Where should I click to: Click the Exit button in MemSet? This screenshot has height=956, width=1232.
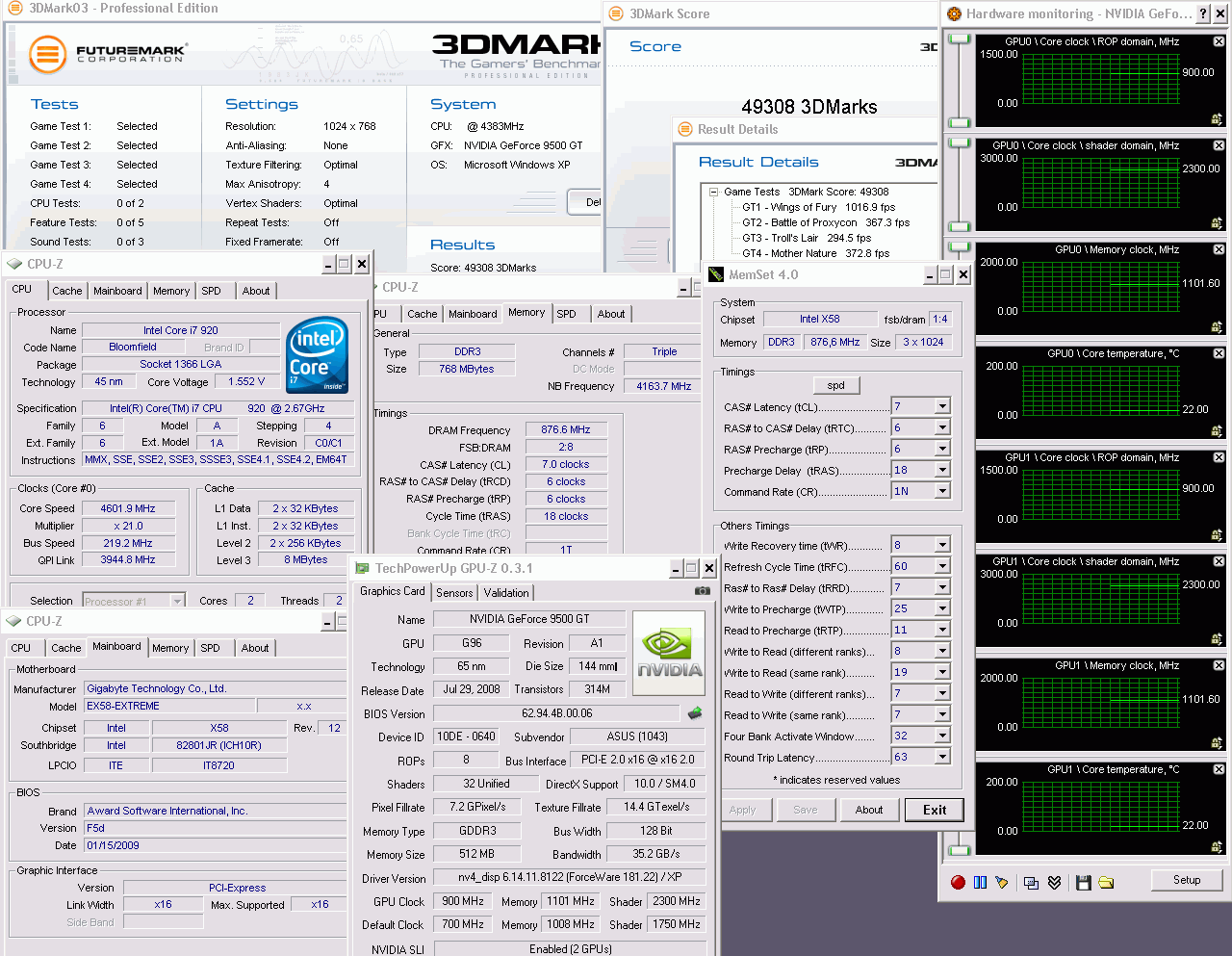click(x=935, y=810)
